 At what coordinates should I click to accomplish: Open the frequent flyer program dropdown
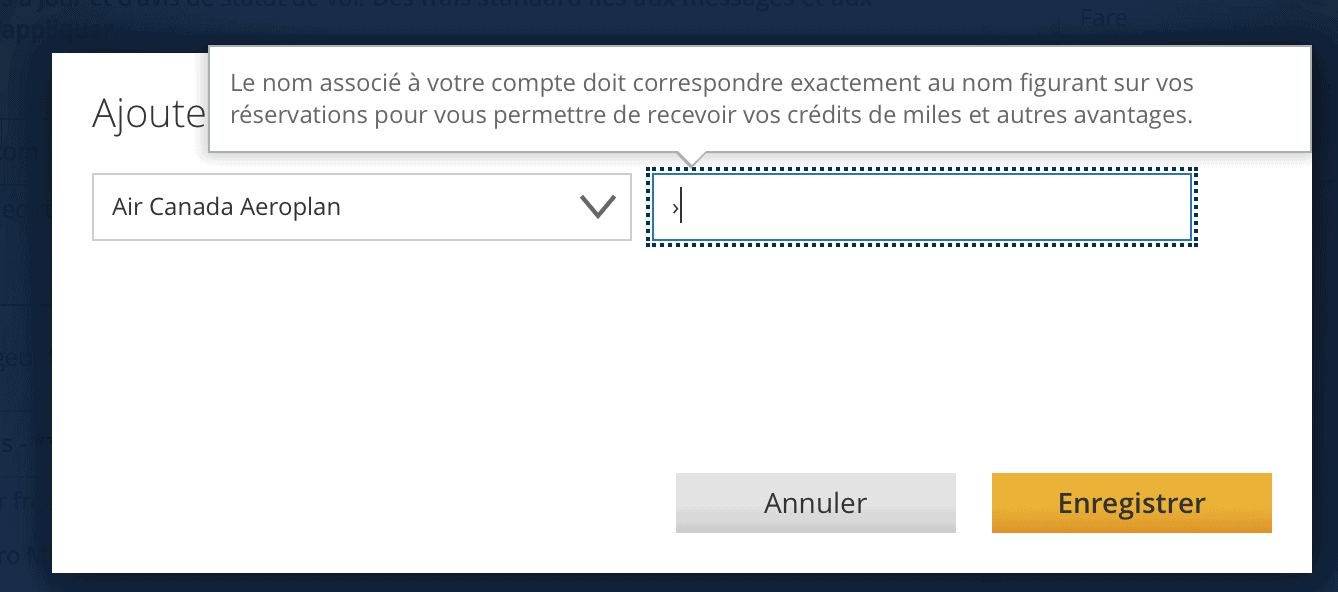[x=362, y=207]
